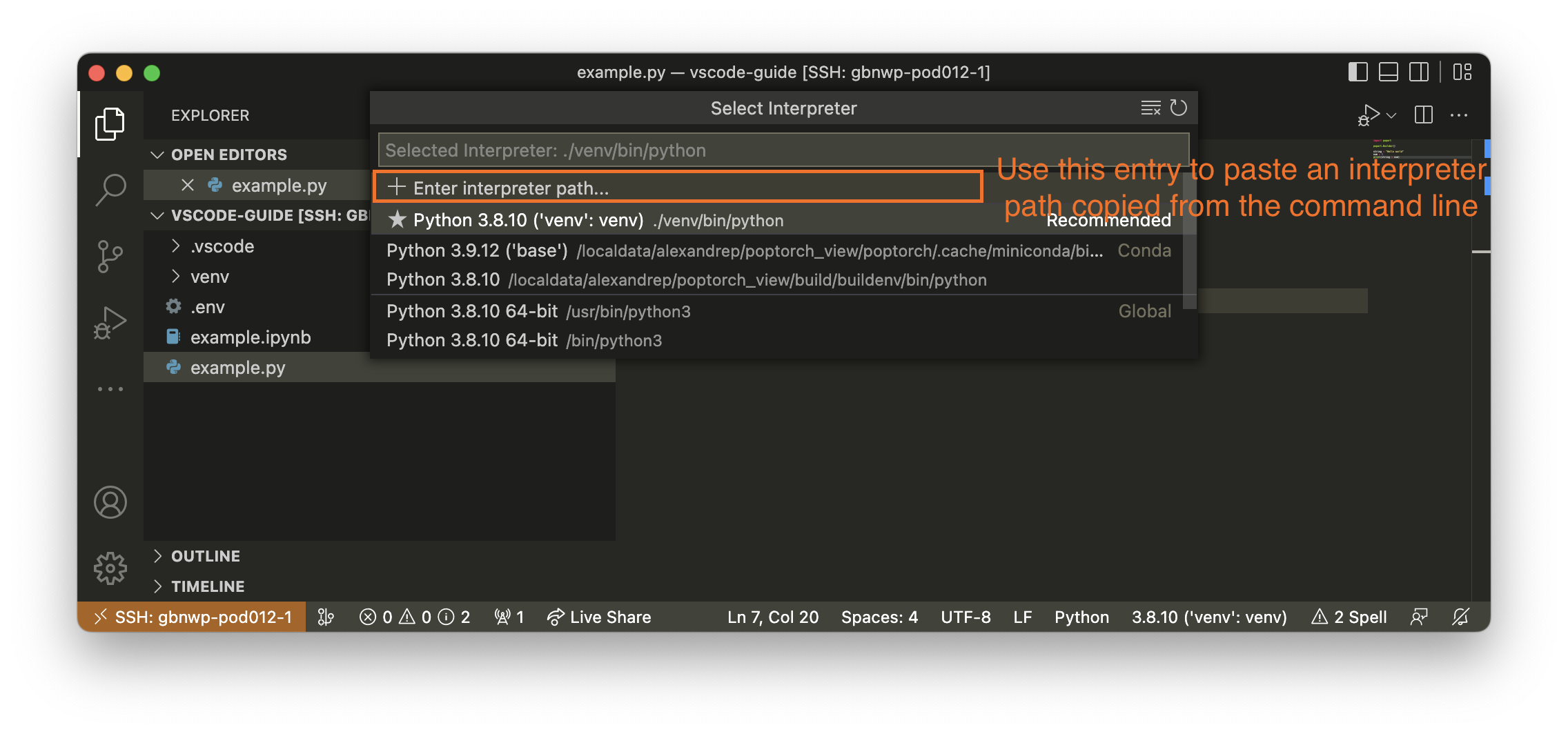Screen dimensions: 1568x734
Task: Open the Accounts menu icon
Action: 110,502
